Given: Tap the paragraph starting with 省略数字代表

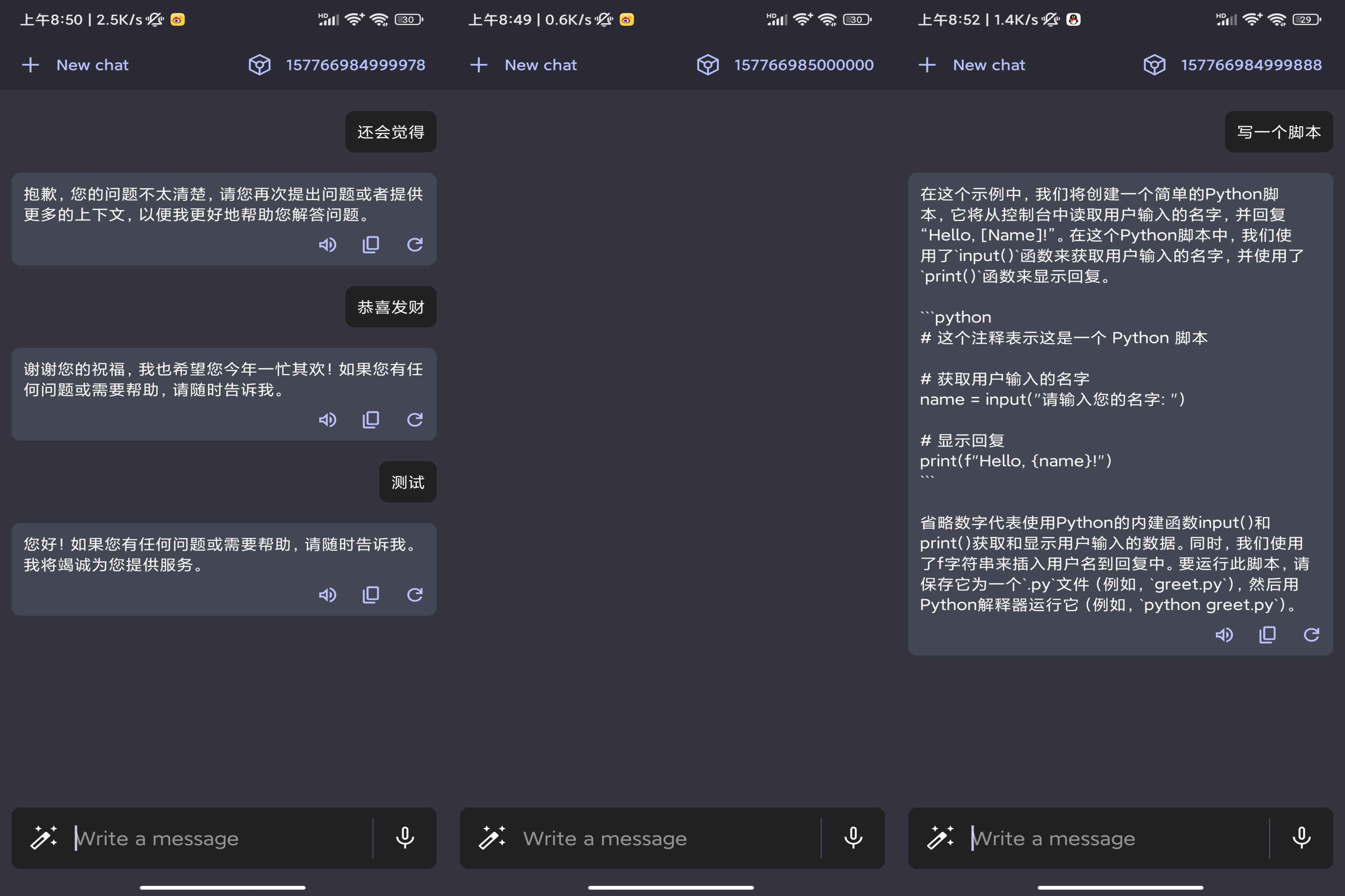Looking at the screenshot, I should point(1114,563).
